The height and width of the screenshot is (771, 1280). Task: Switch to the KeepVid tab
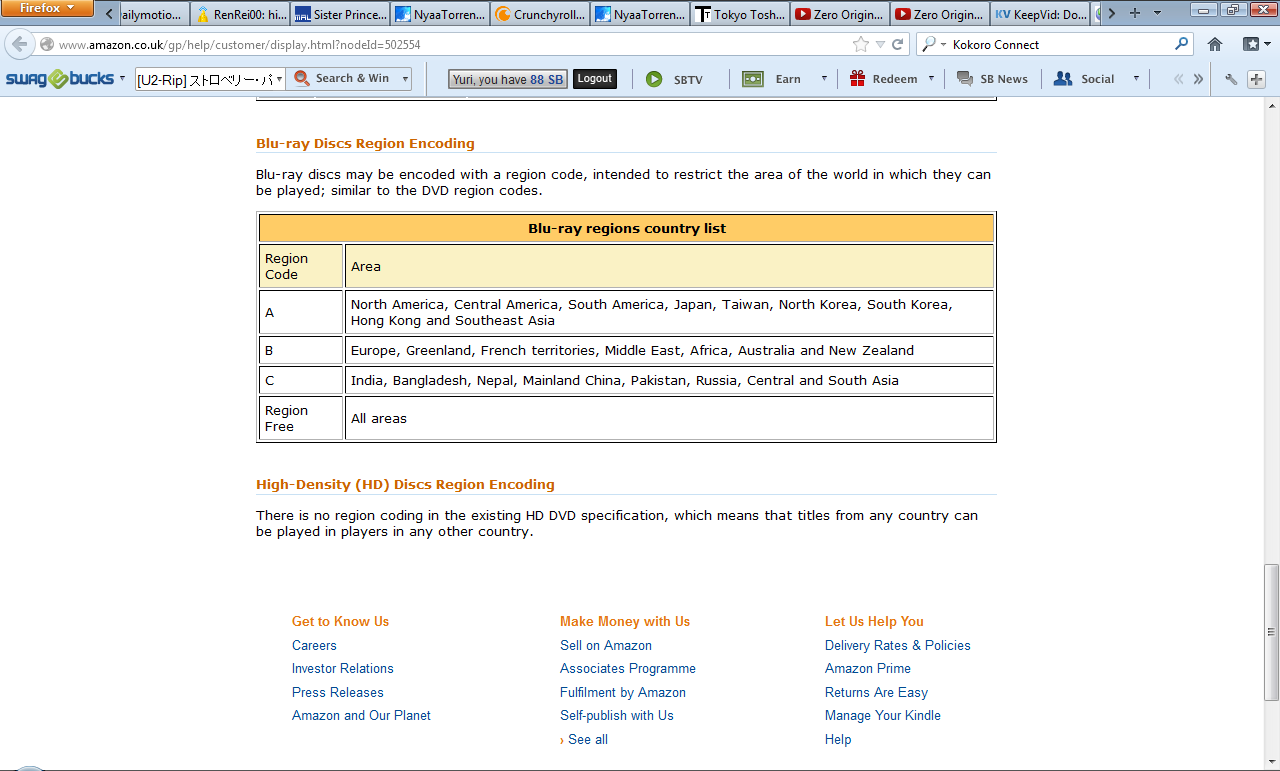1040,14
